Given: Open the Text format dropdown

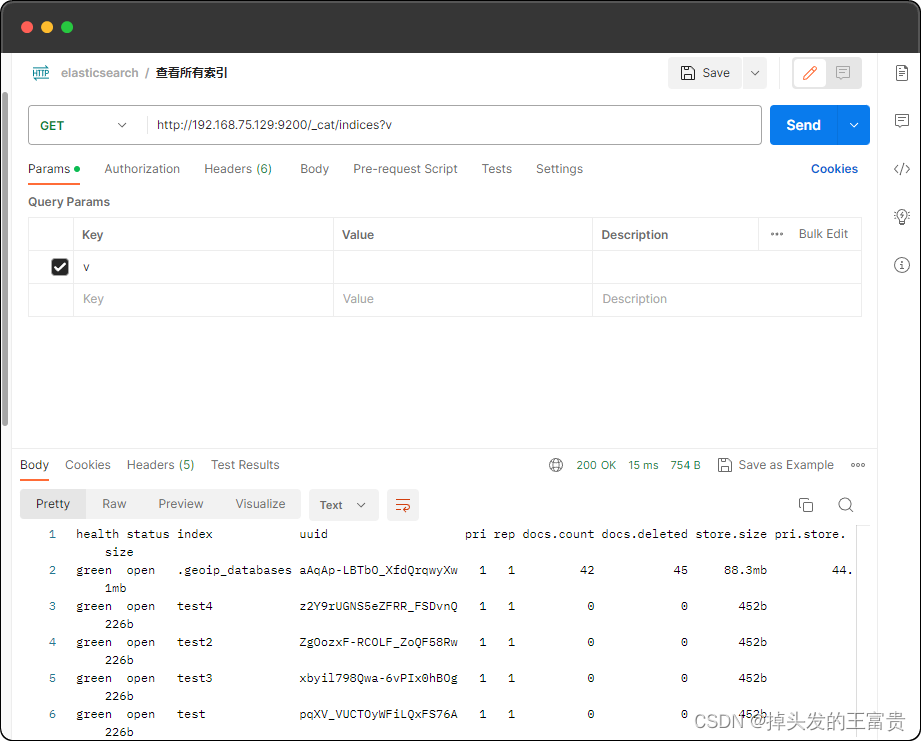Looking at the screenshot, I should [x=344, y=505].
